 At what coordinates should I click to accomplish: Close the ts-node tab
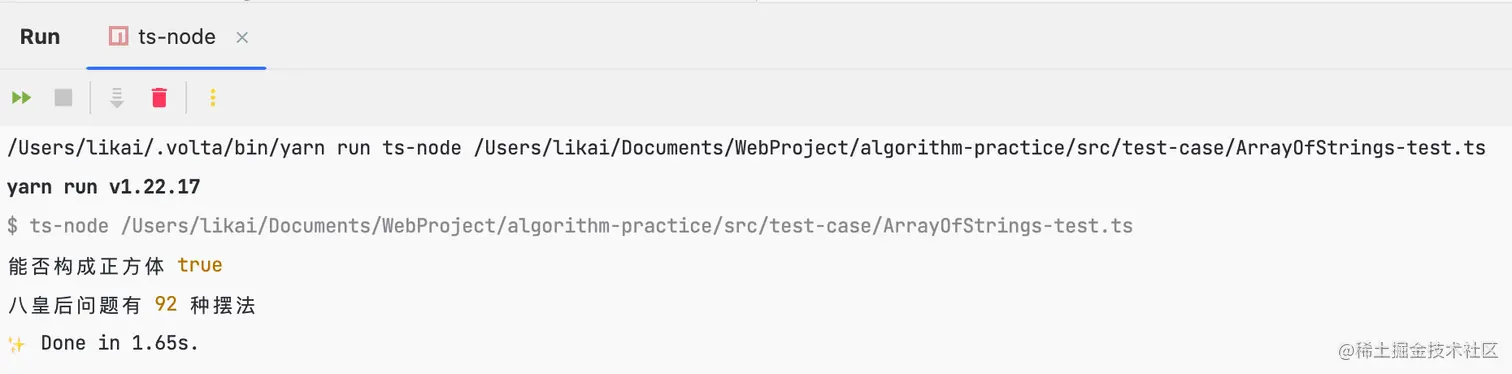tap(242, 38)
